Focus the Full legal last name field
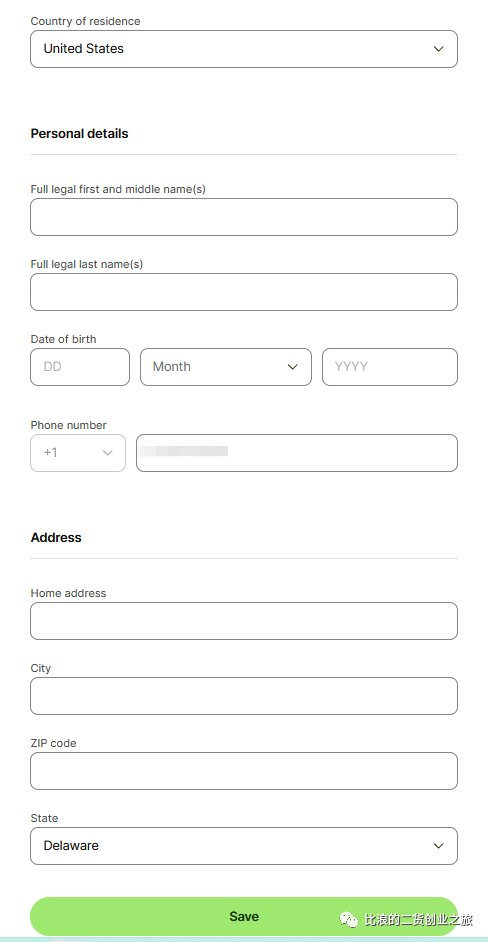This screenshot has height=942, width=488. click(243, 292)
